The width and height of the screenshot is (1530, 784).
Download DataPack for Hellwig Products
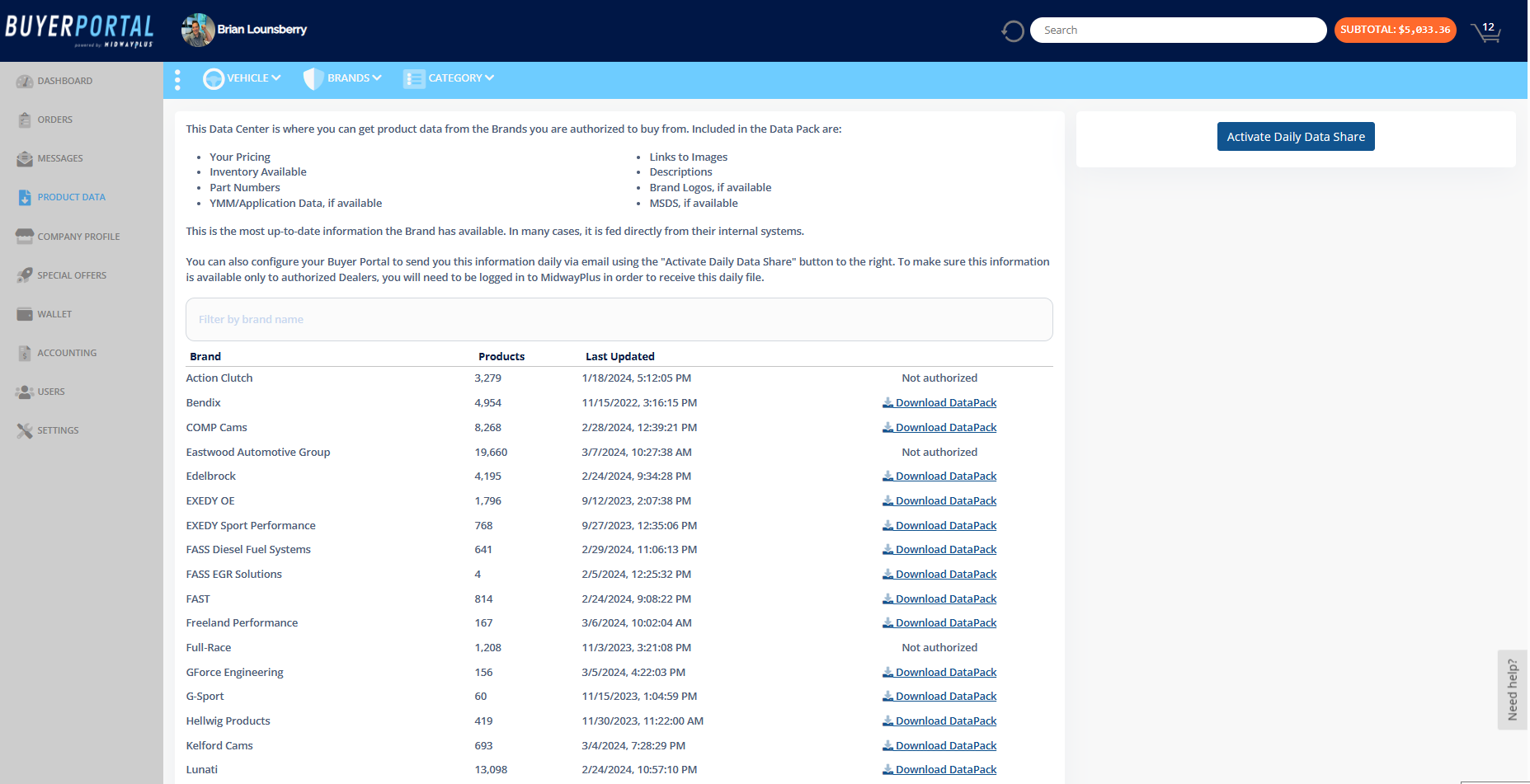(939, 721)
